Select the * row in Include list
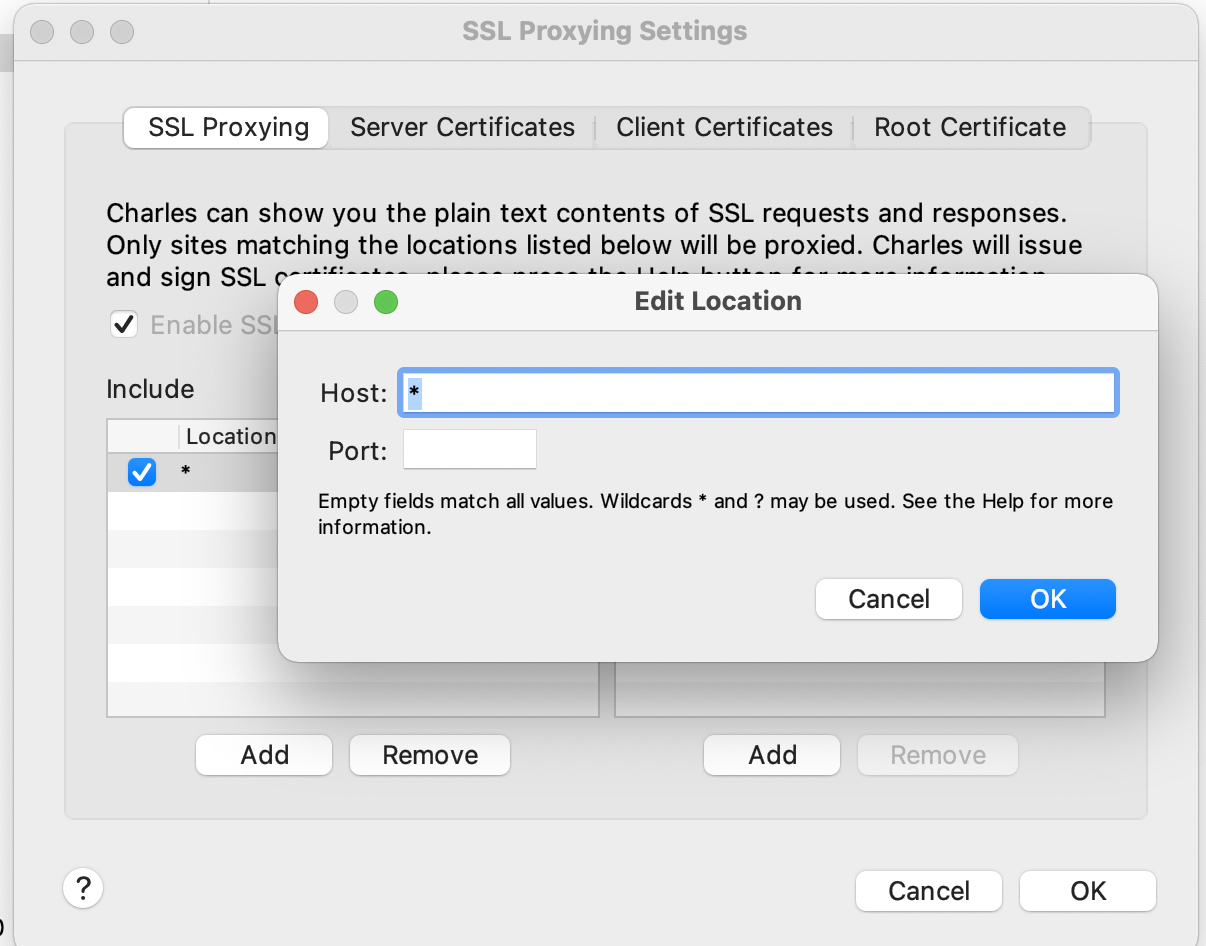 click(x=193, y=471)
